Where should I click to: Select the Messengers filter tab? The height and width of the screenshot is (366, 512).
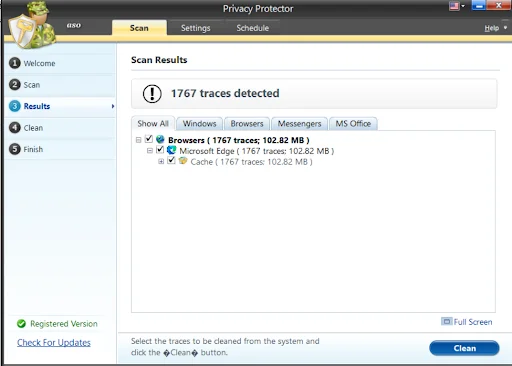click(x=299, y=124)
